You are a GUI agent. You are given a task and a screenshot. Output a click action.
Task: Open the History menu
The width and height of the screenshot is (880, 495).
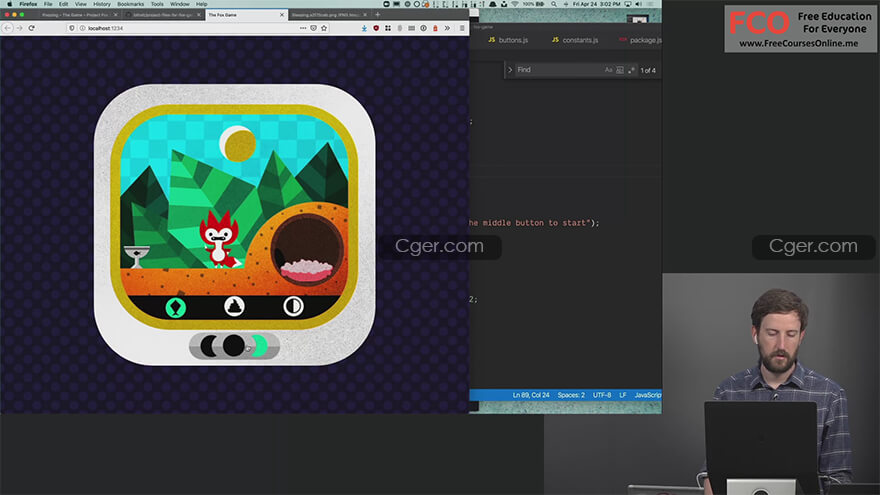102,4
